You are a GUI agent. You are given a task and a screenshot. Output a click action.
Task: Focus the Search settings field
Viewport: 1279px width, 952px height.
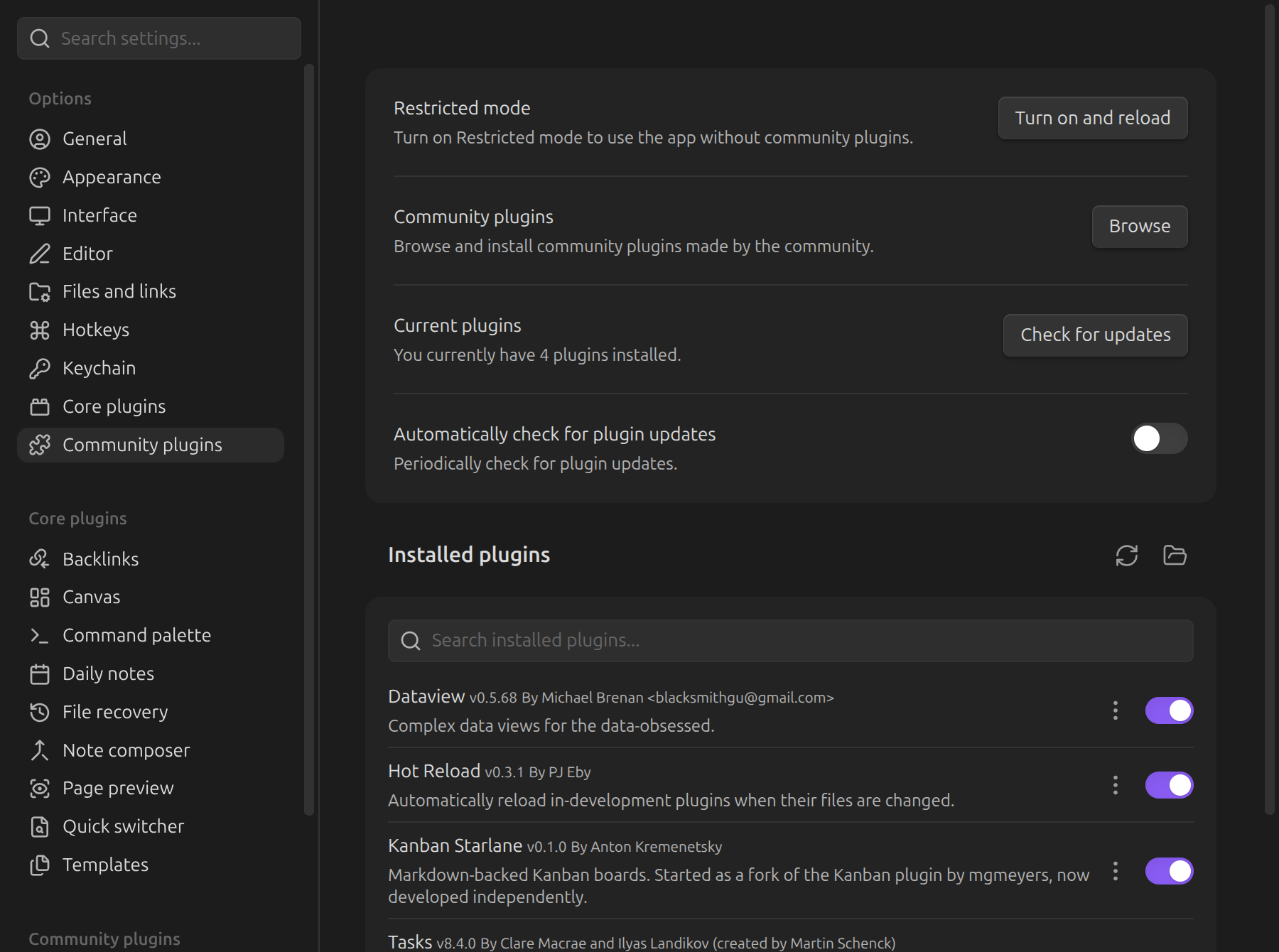(159, 38)
